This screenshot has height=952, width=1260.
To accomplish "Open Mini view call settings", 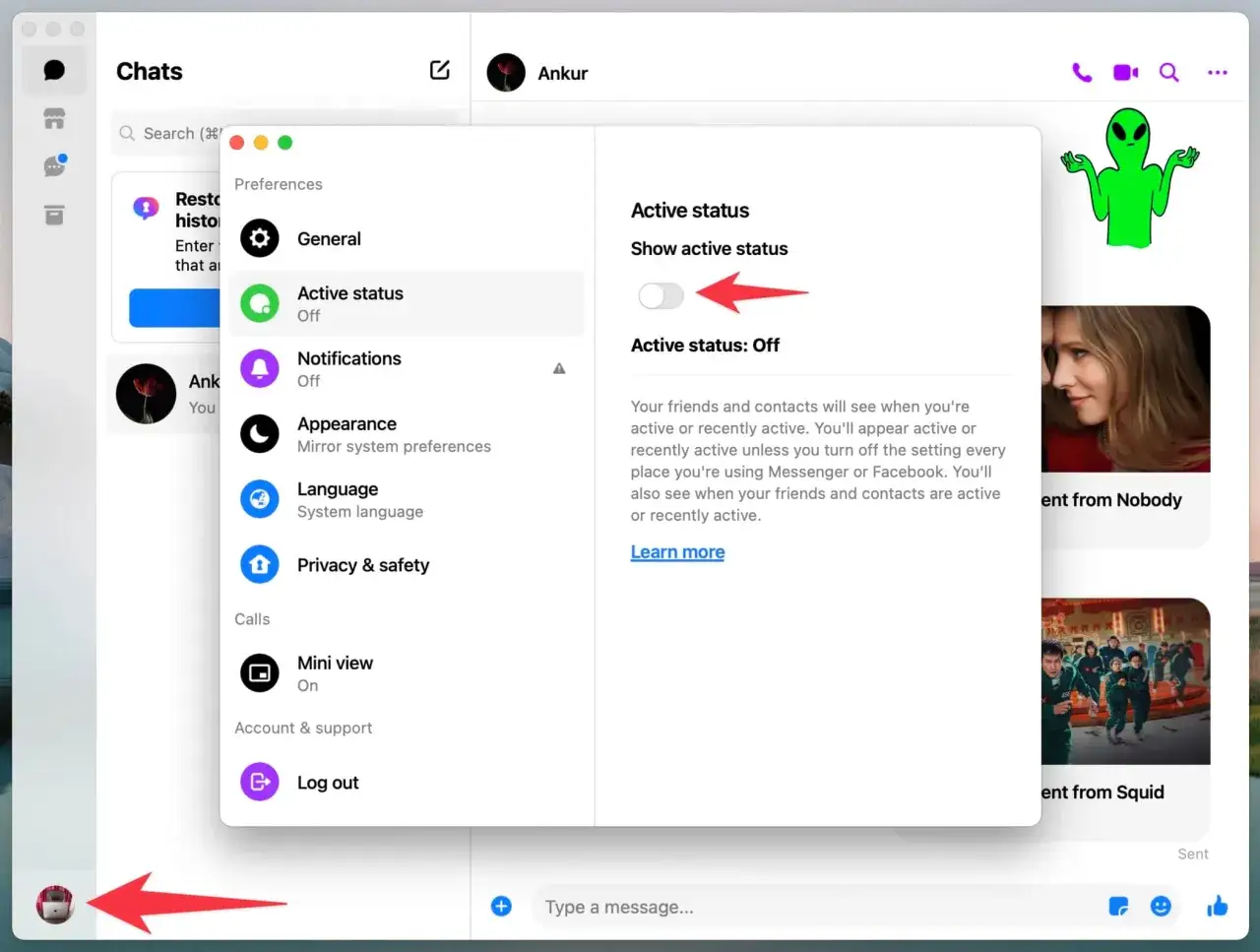I will [406, 673].
